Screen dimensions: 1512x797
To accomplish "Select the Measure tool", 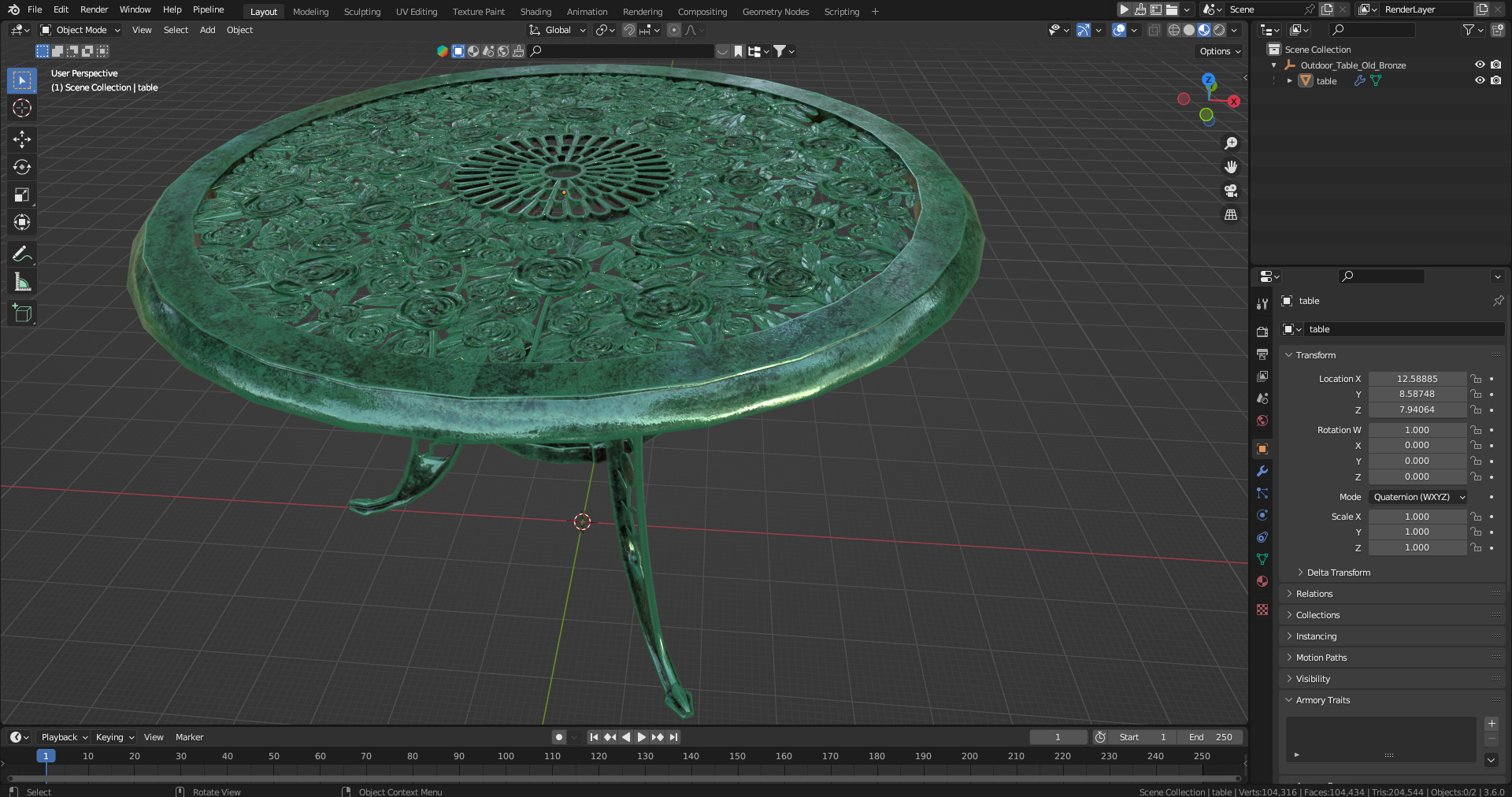I will pos(22,282).
